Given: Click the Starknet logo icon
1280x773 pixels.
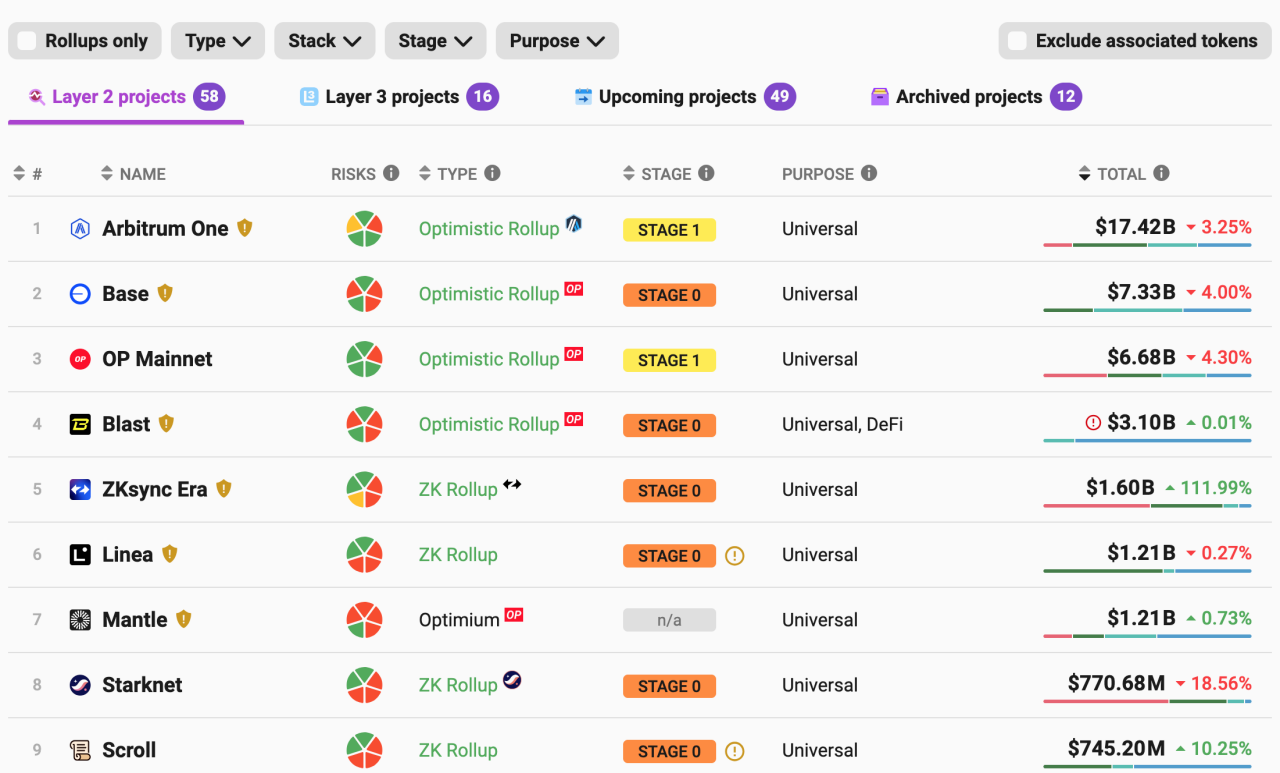Looking at the screenshot, I should pos(80,685).
